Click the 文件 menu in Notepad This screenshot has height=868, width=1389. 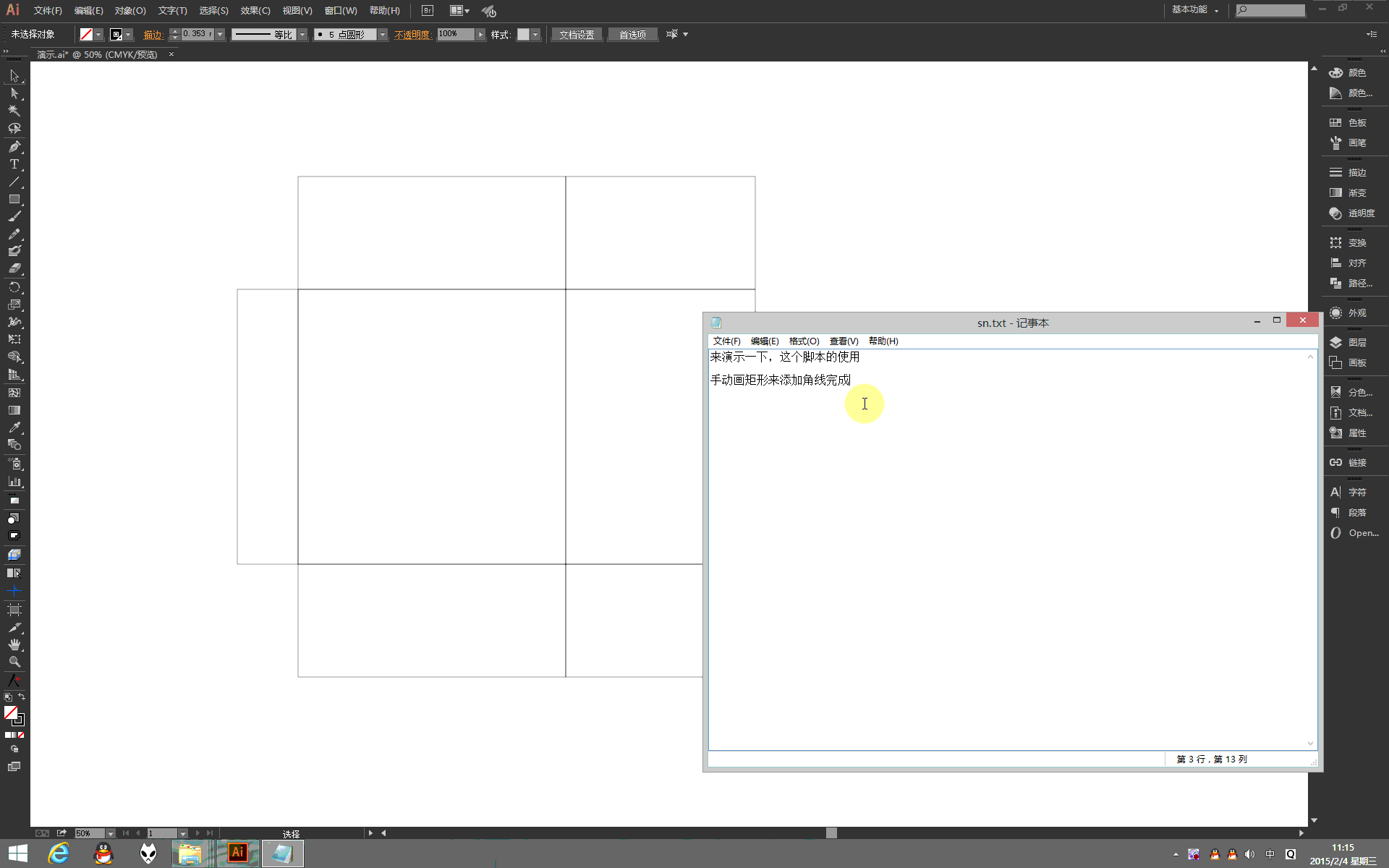(x=727, y=341)
